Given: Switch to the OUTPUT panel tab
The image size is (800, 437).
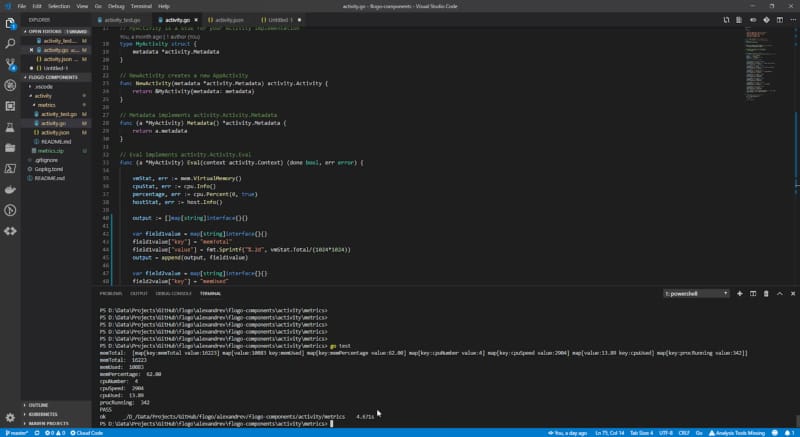Looking at the screenshot, I should tap(139, 293).
